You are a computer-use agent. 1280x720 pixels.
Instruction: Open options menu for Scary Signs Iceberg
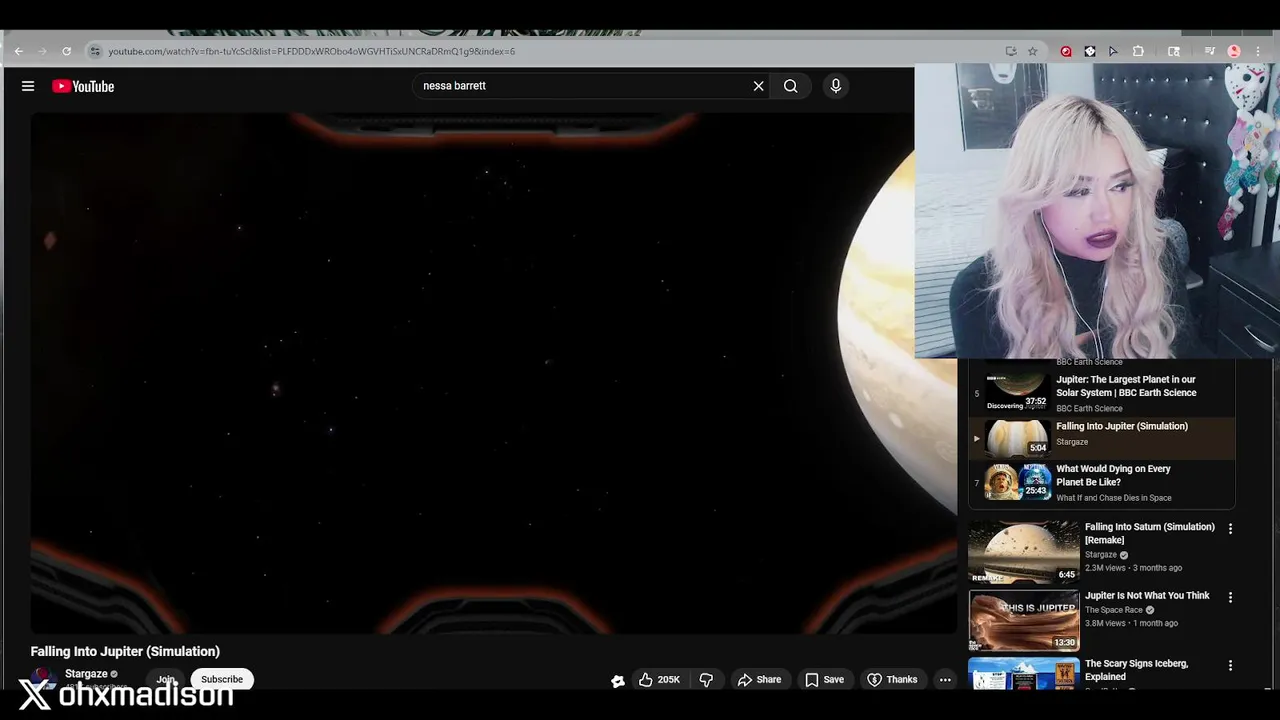pyautogui.click(x=1230, y=665)
